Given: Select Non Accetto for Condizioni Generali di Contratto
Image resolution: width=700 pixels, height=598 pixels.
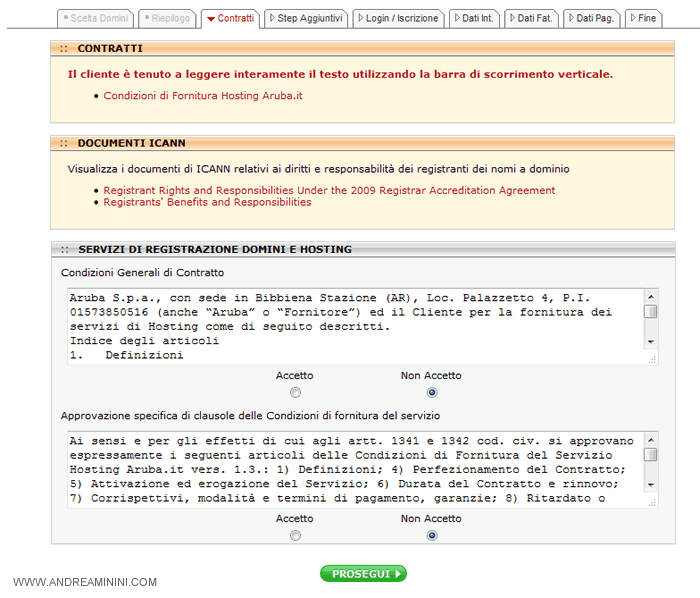Looking at the screenshot, I should [432, 393].
